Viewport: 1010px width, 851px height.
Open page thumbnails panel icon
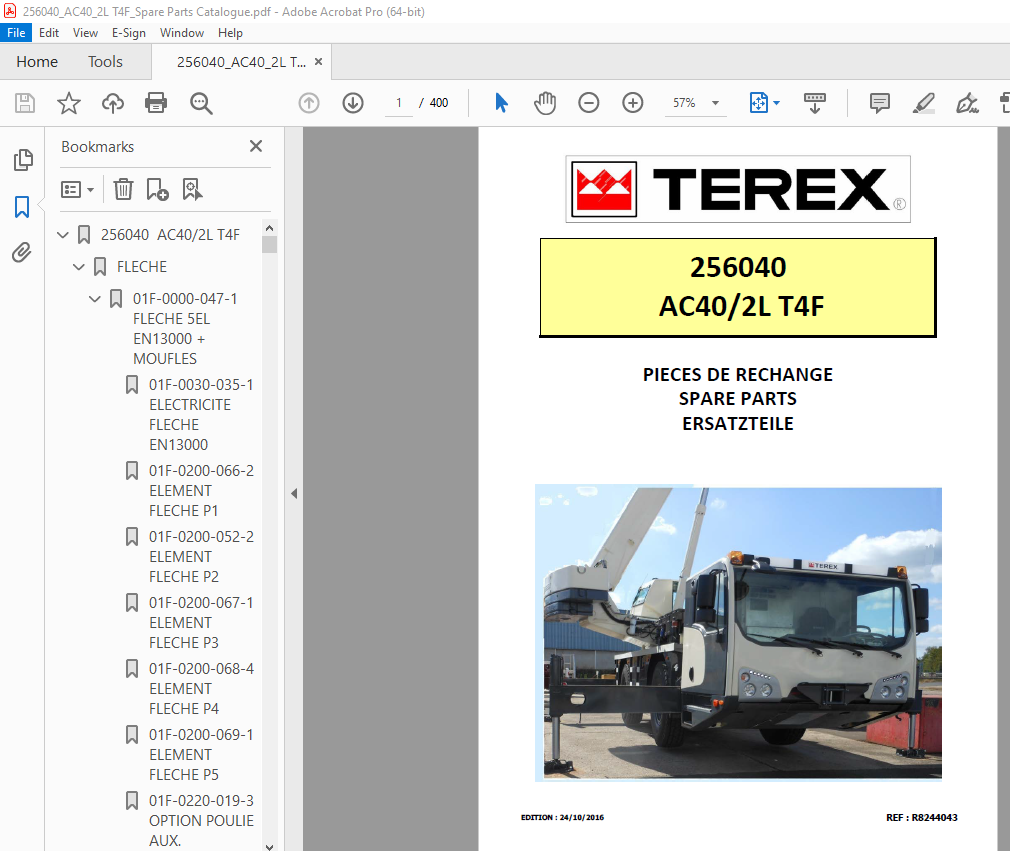pyautogui.click(x=23, y=160)
